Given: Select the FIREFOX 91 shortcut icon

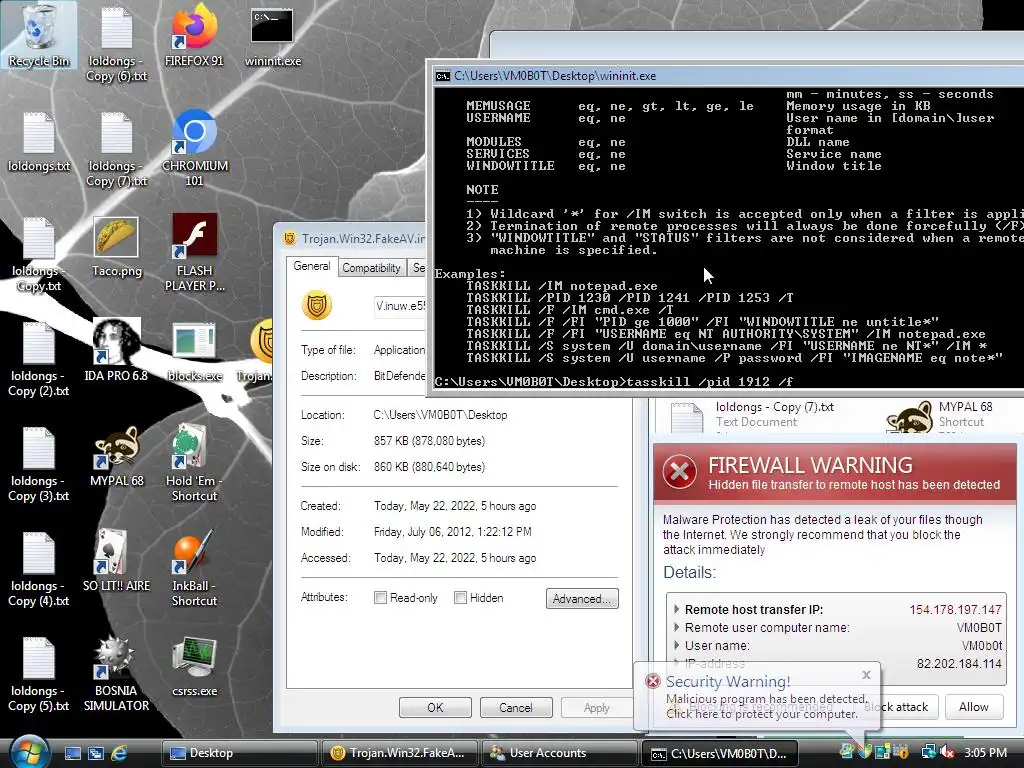Looking at the screenshot, I should tap(194, 36).
